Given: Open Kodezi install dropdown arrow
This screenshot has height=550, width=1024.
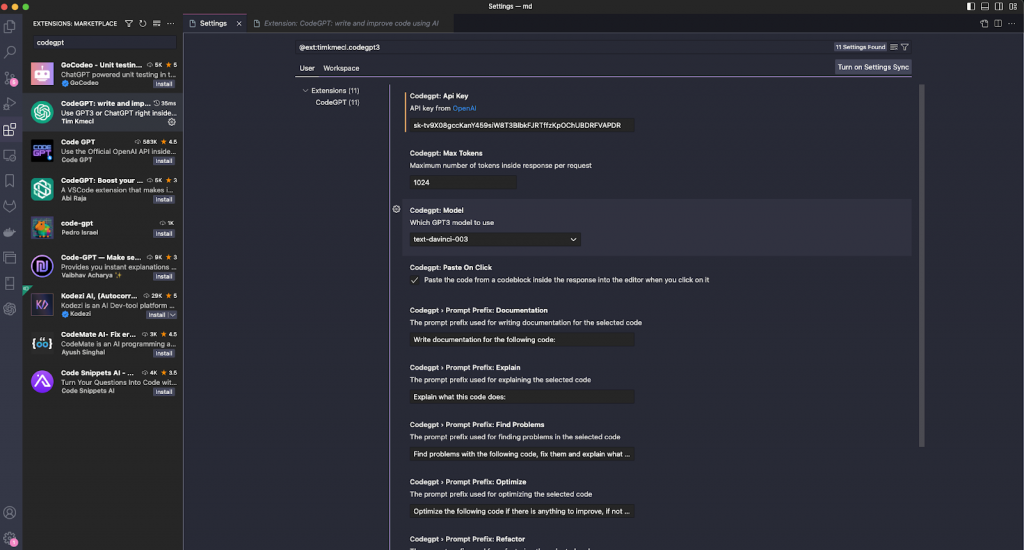Looking at the screenshot, I should click(172, 315).
